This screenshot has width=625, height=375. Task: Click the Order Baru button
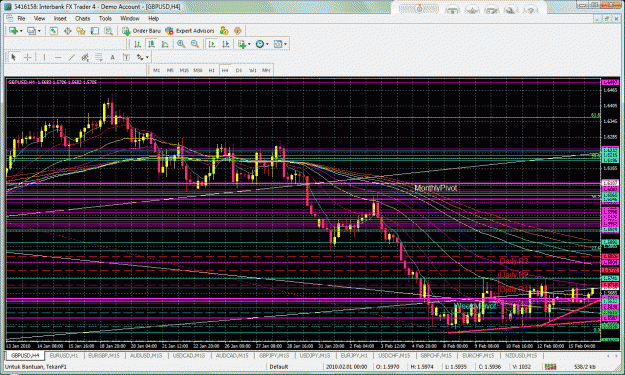[x=141, y=31]
